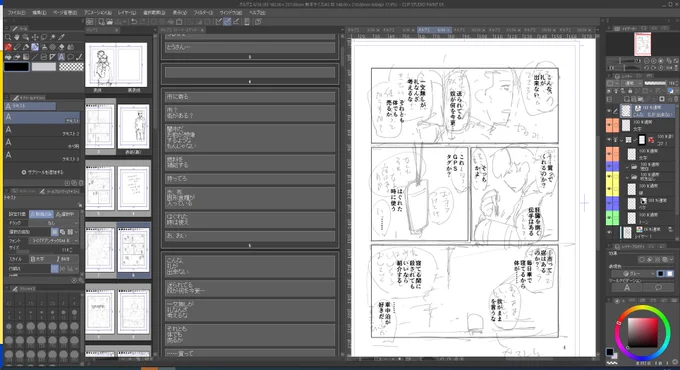Click the white expression color button in Layer Property
The image size is (680, 370).
pos(670,274)
